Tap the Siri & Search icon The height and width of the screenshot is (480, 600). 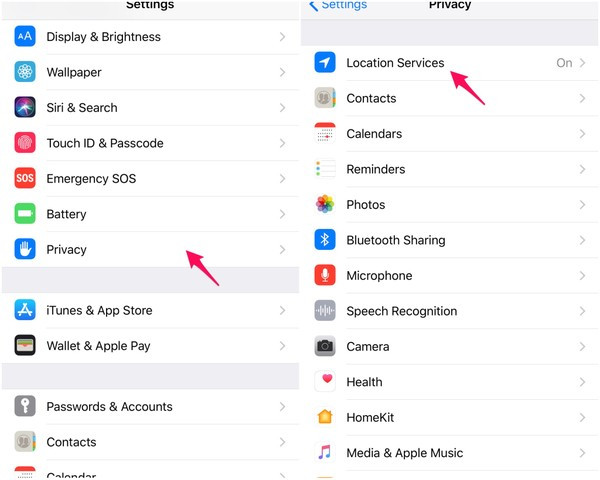click(25, 108)
